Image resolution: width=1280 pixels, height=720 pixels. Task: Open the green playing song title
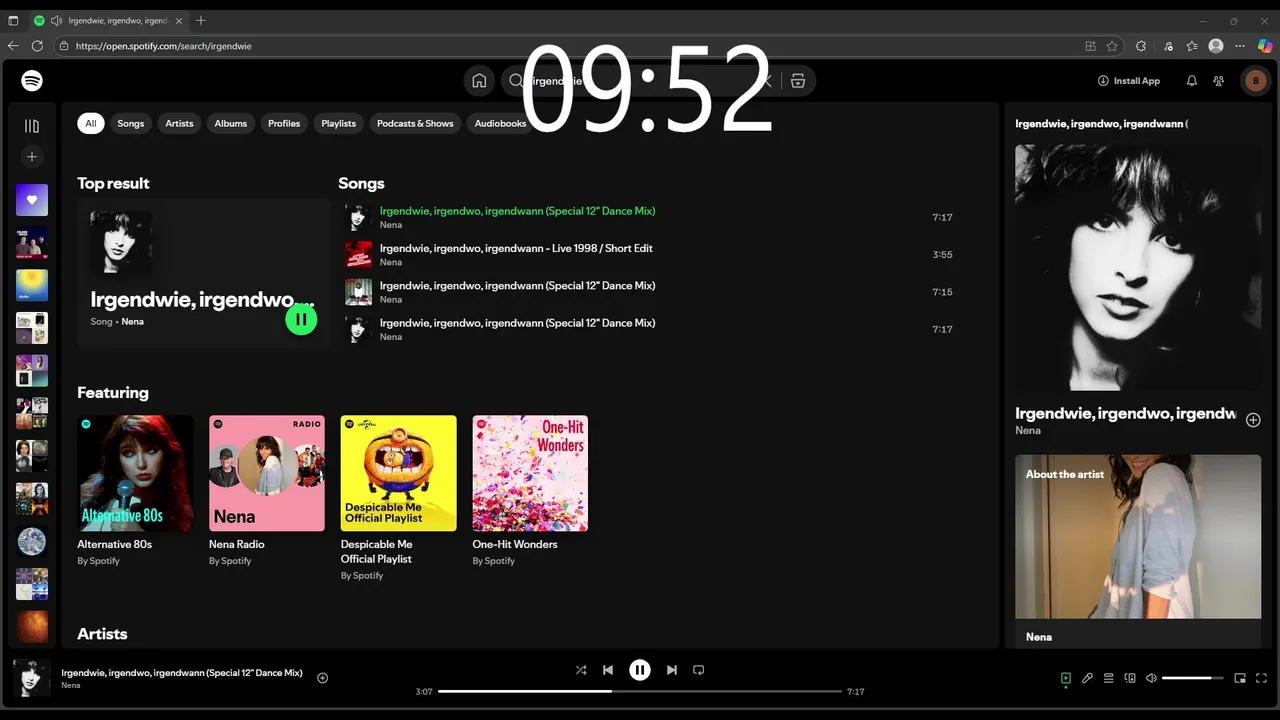(x=517, y=211)
